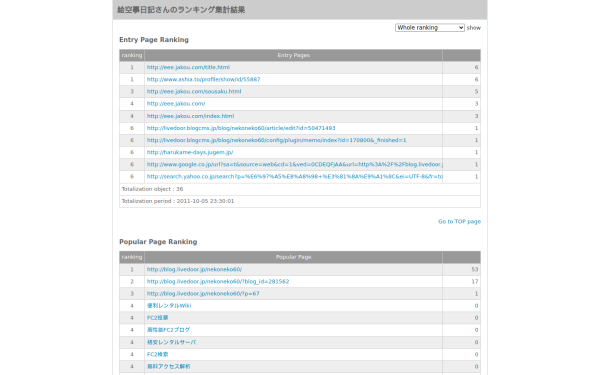Screen dimensions: 600x375
Task: Open the FC2 link ranked directly below 便利レンタルWiki
Action: pyautogui.click(x=158, y=318)
